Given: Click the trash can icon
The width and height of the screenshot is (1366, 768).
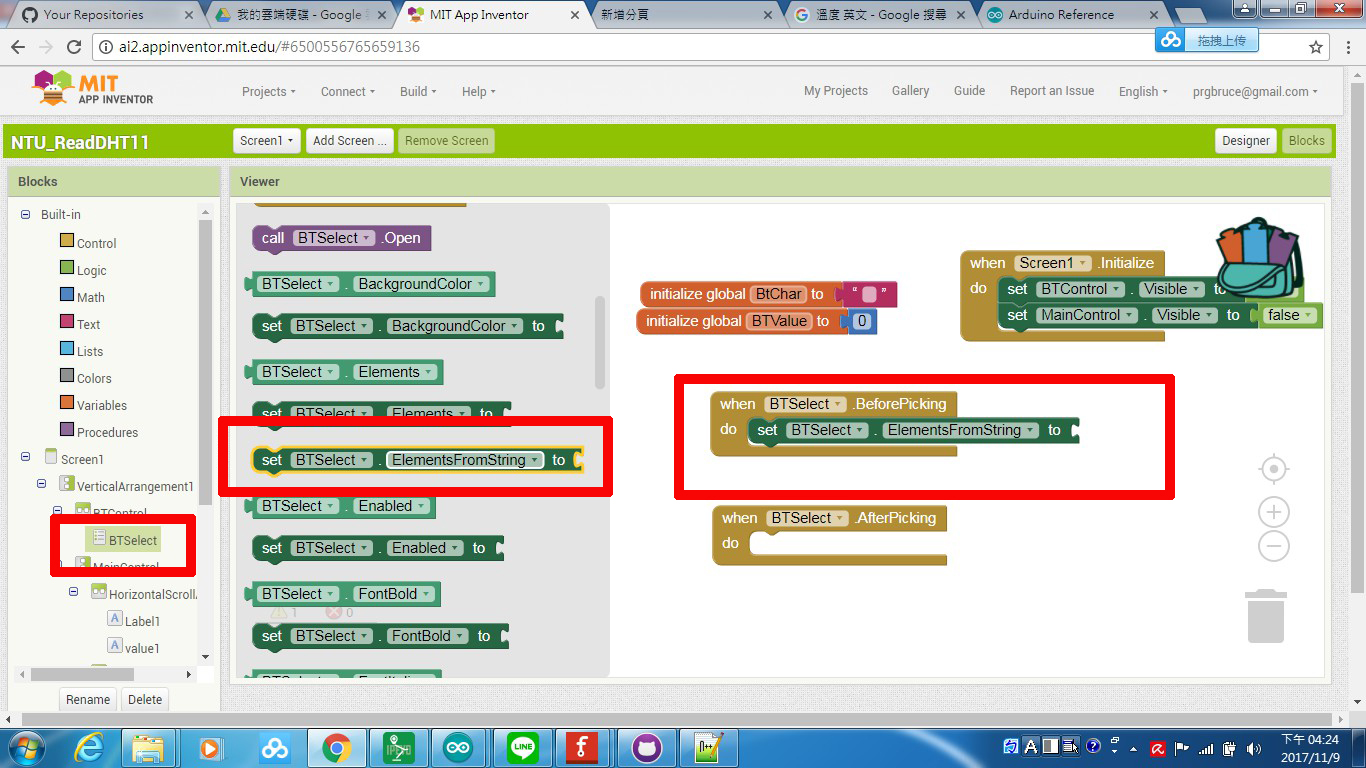Looking at the screenshot, I should tap(1265, 615).
